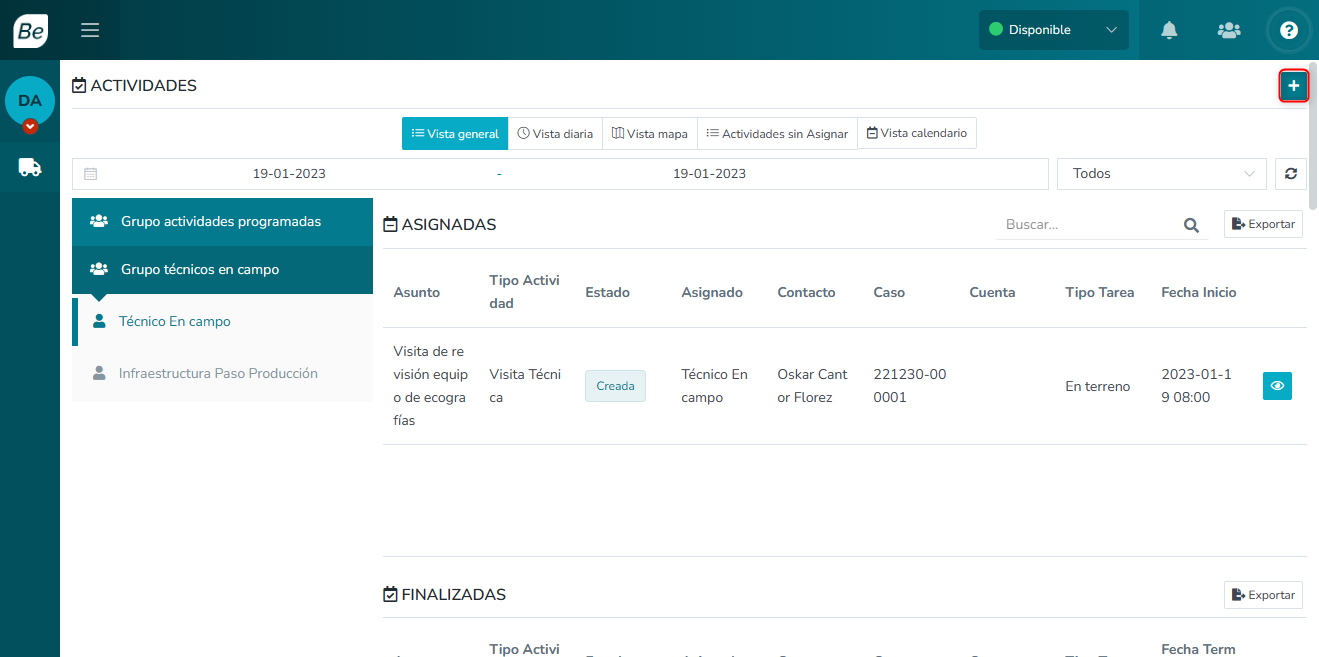
Task: Click the Be logo icon
Action: (x=30, y=30)
